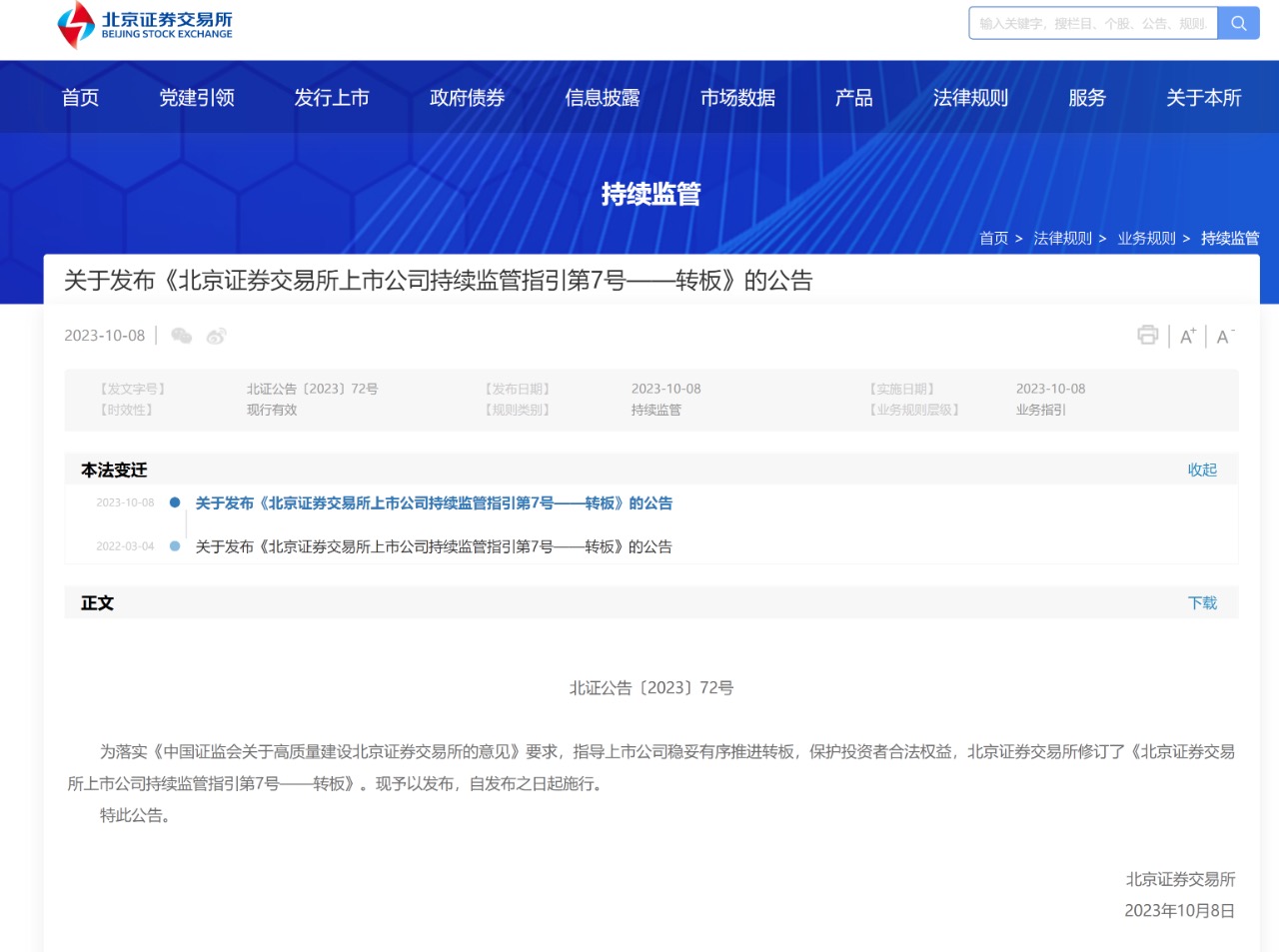The width and height of the screenshot is (1279, 952).
Task: Click the 持续监管 banner heading
Action: 650,194
